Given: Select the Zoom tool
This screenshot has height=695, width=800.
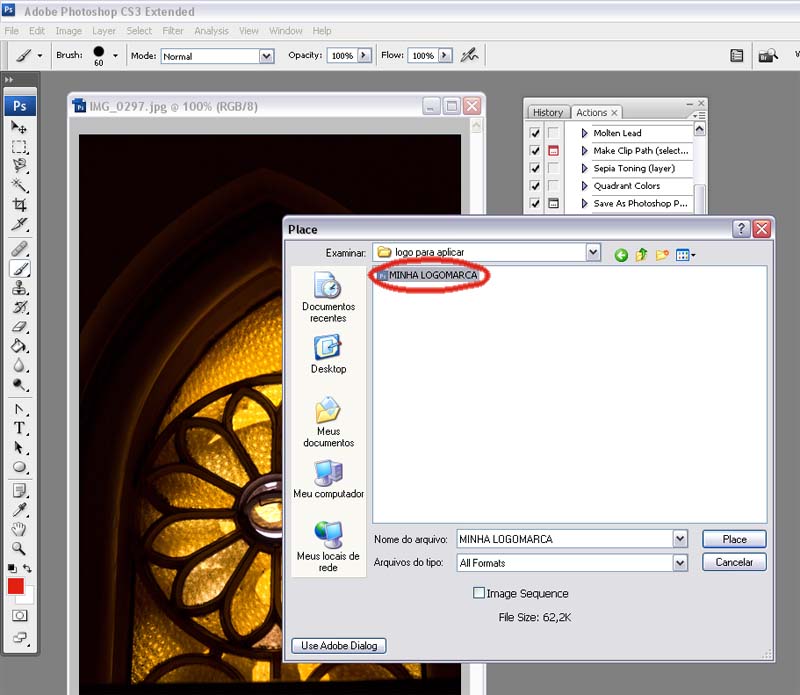Looking at the screenshot, I should tap(19, 548).
